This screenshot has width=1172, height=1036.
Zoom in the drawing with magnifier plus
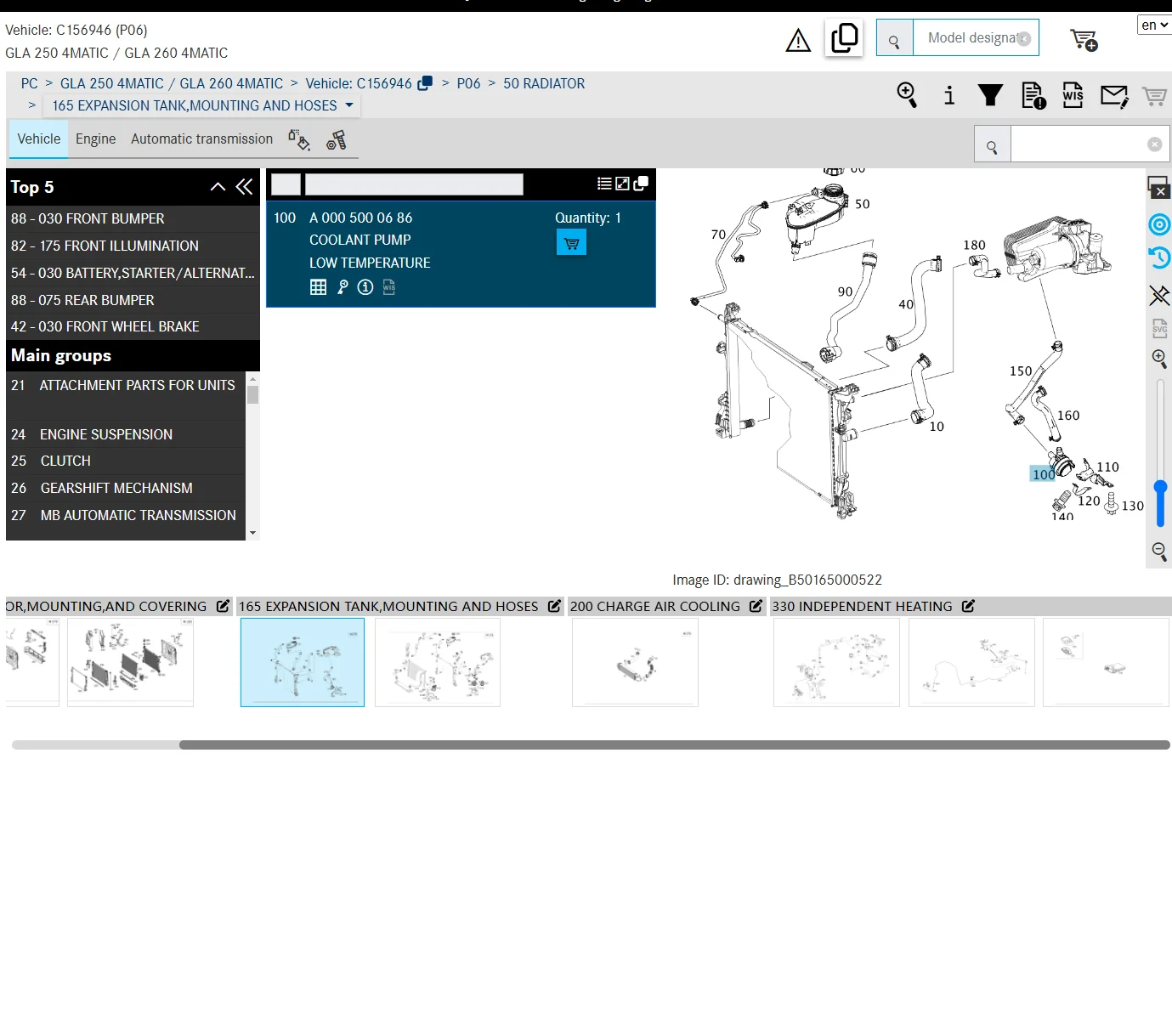click(x=1159, y=358)
